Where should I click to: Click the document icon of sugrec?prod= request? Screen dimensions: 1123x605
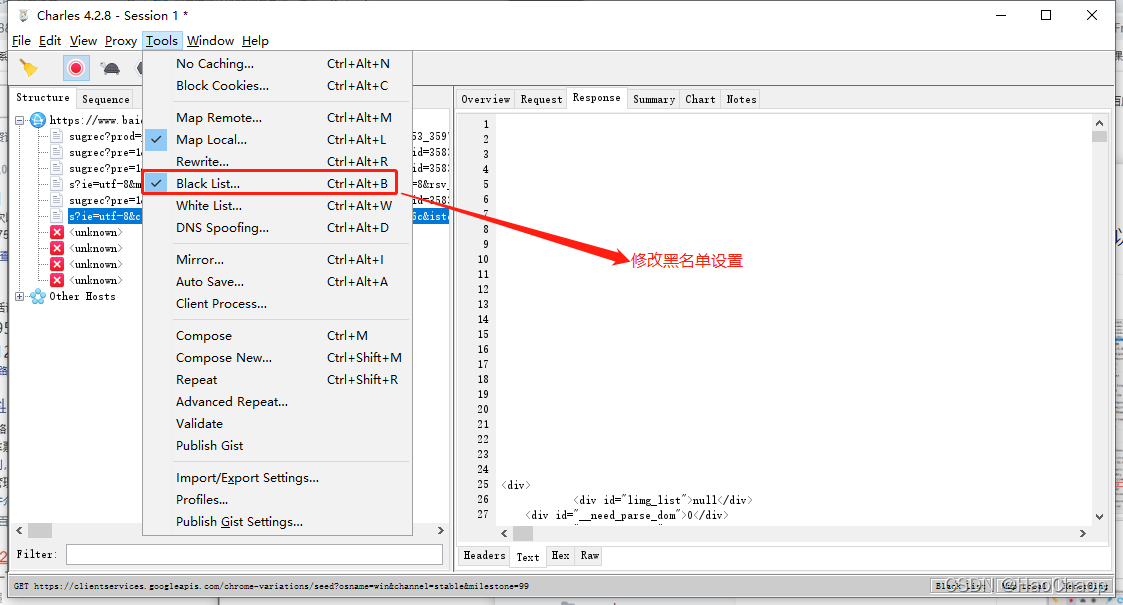coord(57,136)
